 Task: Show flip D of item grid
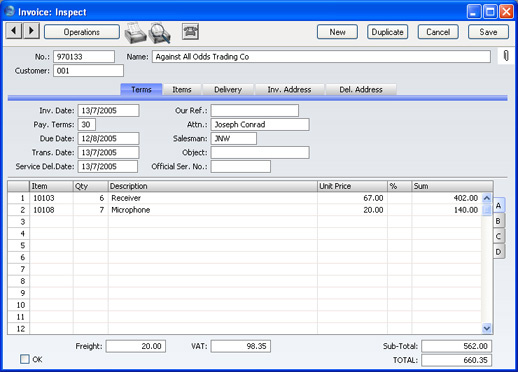pos(499,251)
